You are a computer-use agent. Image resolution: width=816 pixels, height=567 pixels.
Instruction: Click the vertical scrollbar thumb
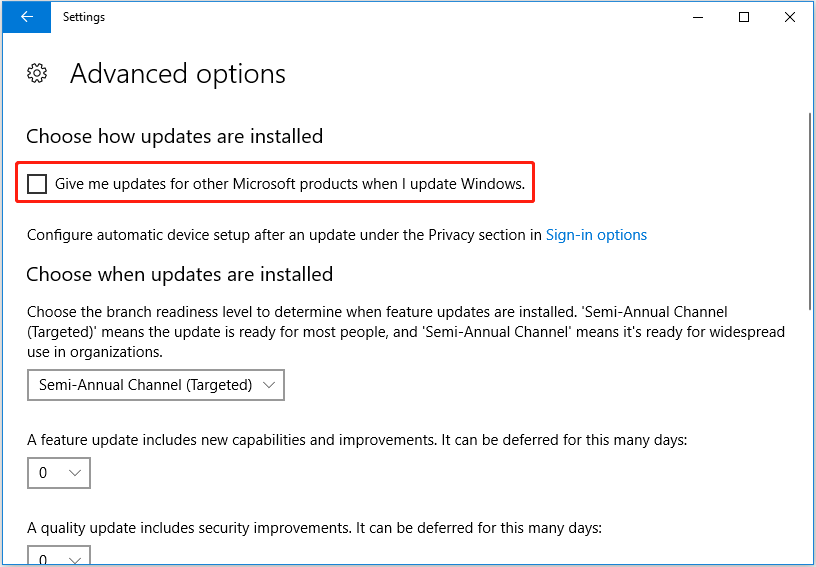[x=808, y=210]
